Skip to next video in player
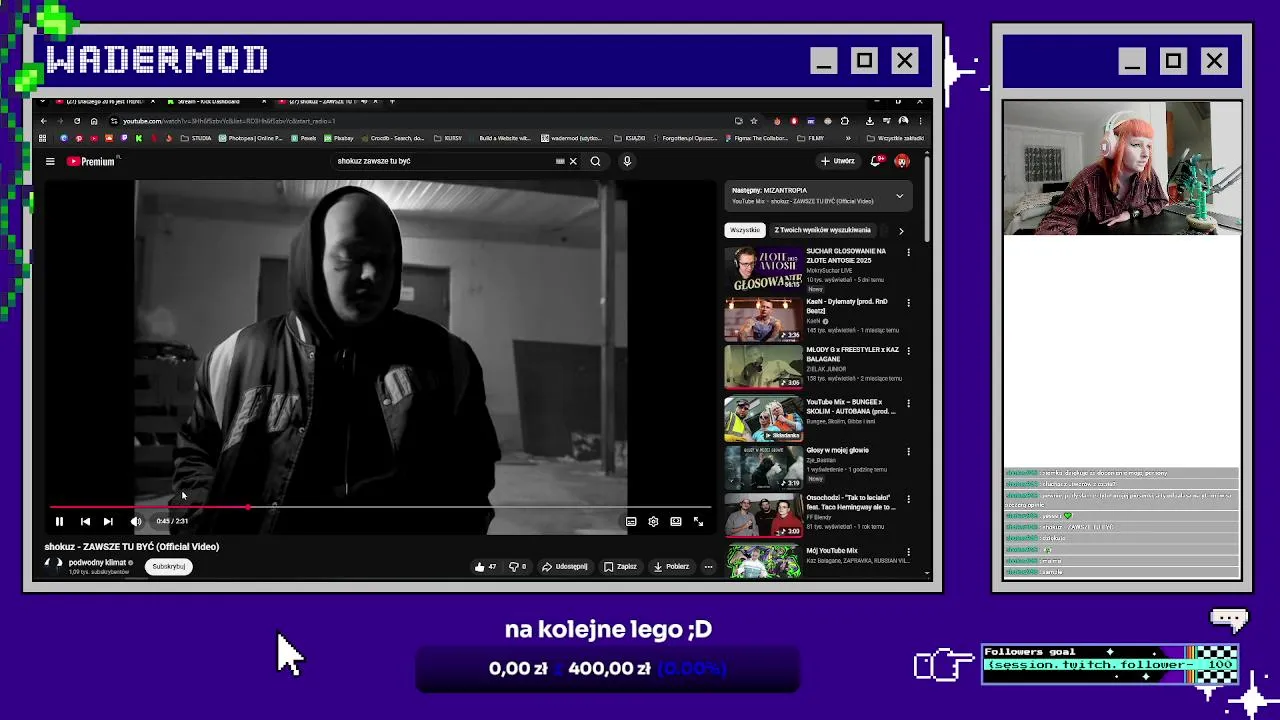 pos(108,521)
